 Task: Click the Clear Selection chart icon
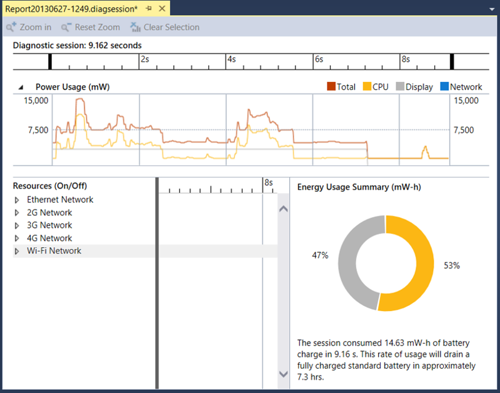[135, 27]
